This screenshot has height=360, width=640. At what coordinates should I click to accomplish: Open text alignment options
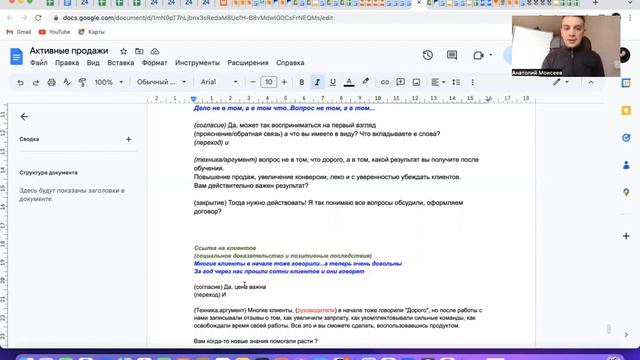[438, 82]
